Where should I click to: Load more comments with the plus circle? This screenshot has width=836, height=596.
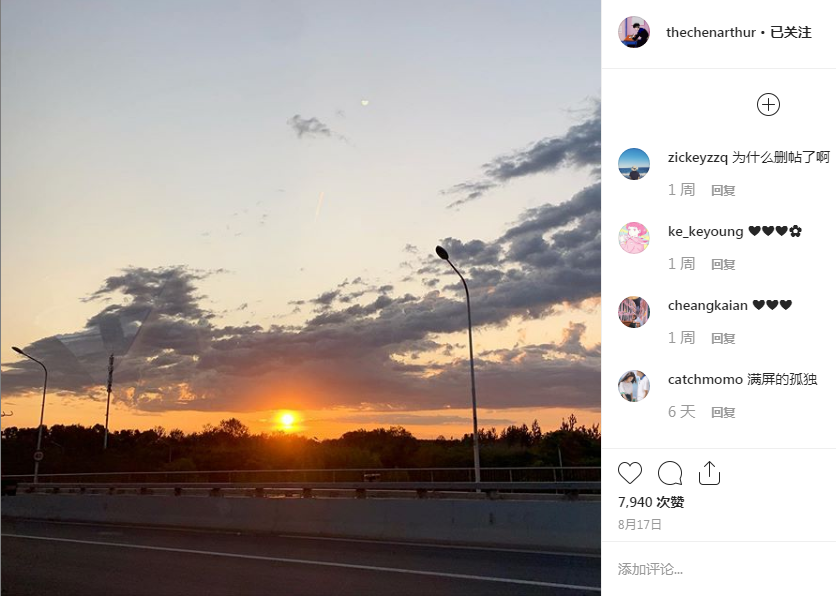point(768,104)
